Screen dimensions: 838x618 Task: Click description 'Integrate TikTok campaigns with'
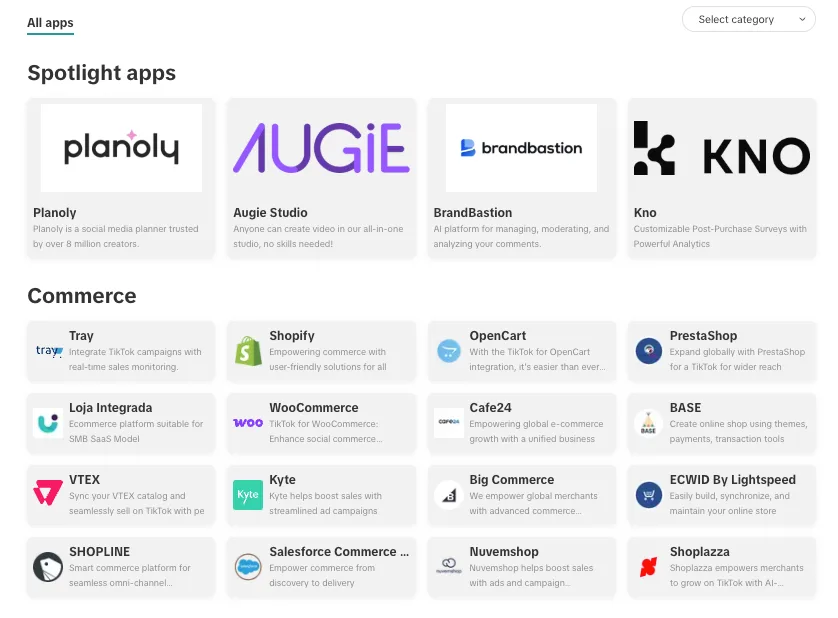pos(135,352)
